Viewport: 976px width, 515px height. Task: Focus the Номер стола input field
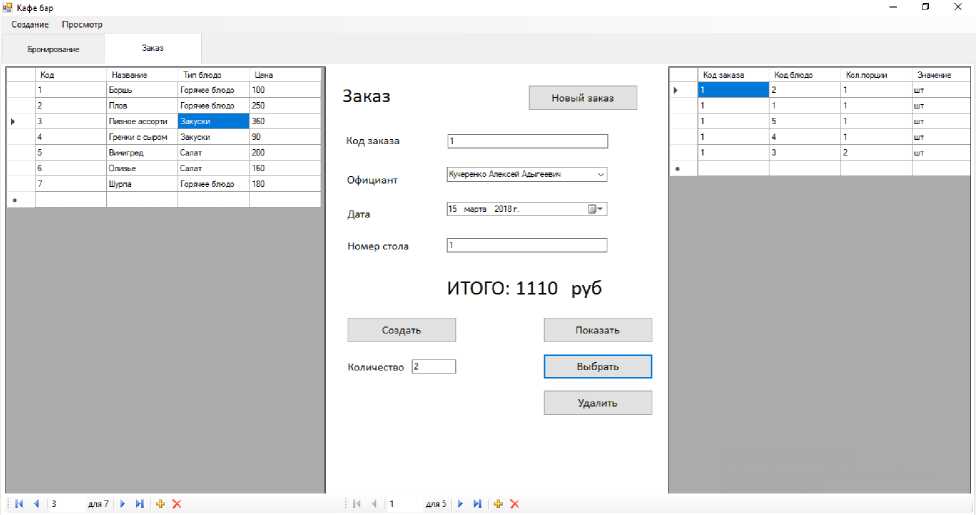pyautogui.click(x=527, y=245)
